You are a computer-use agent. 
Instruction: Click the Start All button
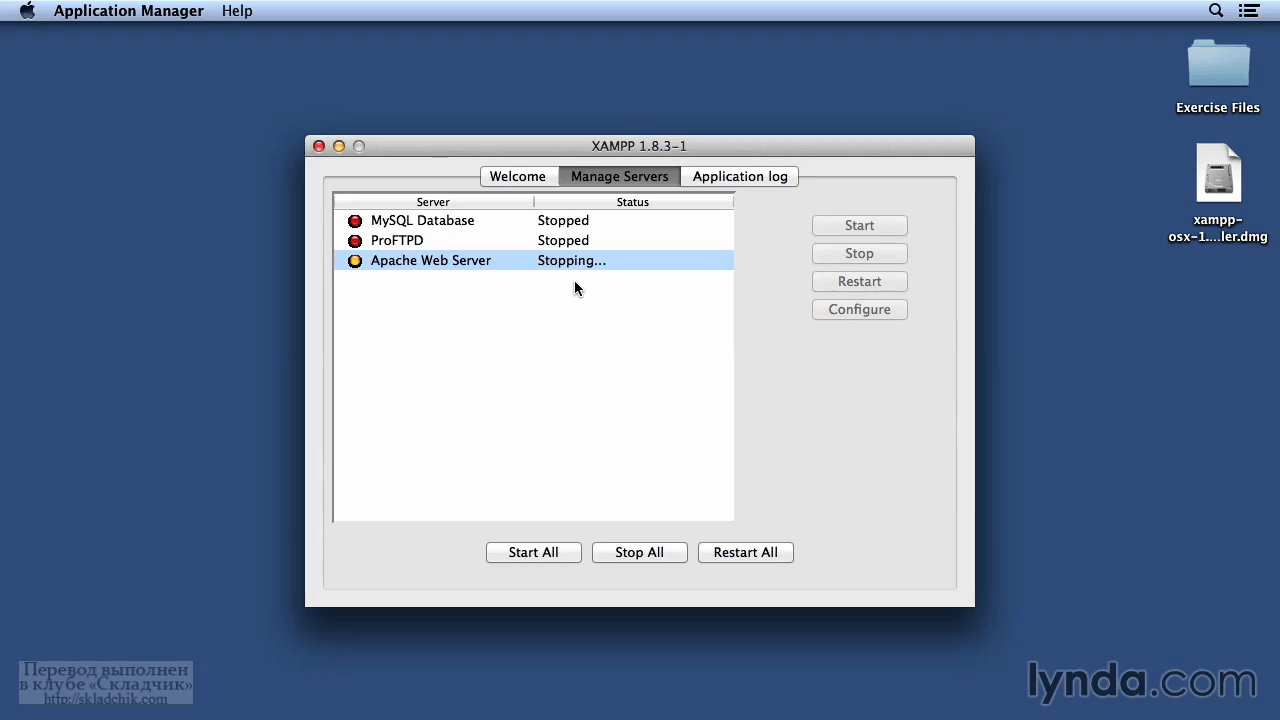(x=534, y=553)
